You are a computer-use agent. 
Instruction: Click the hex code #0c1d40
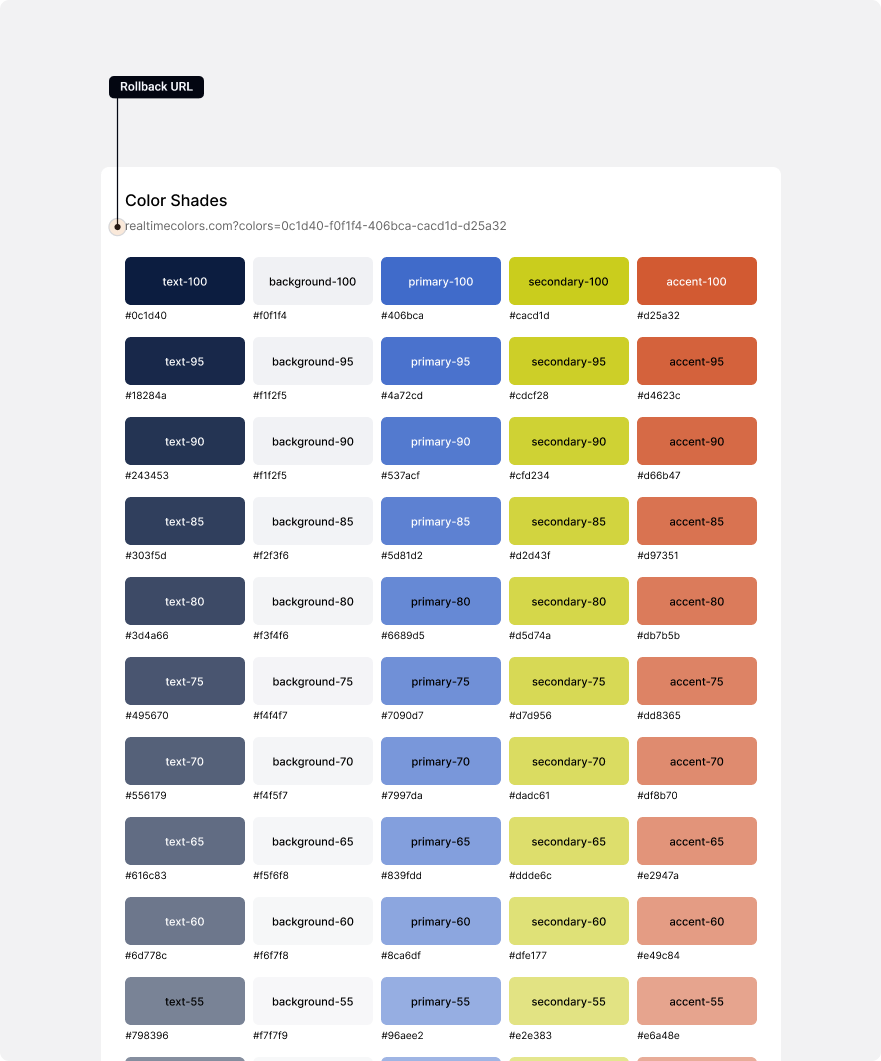click(144, 315)
